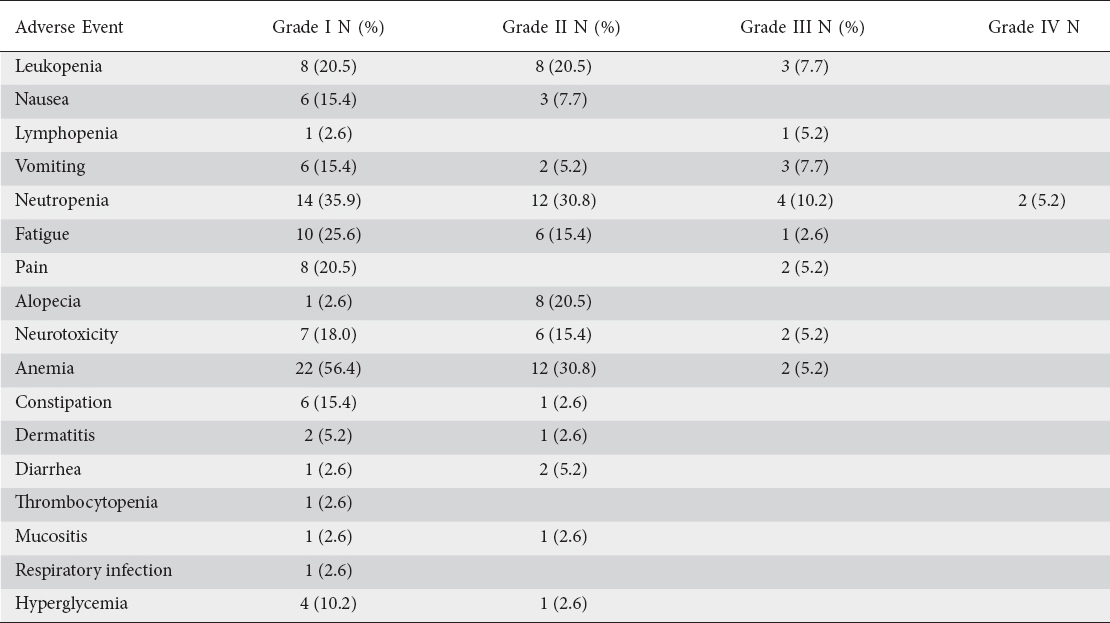Click Anemia's Grade I value 22 (56.4)
Viewport: 1110px width, 623px height.
point(328,369)
